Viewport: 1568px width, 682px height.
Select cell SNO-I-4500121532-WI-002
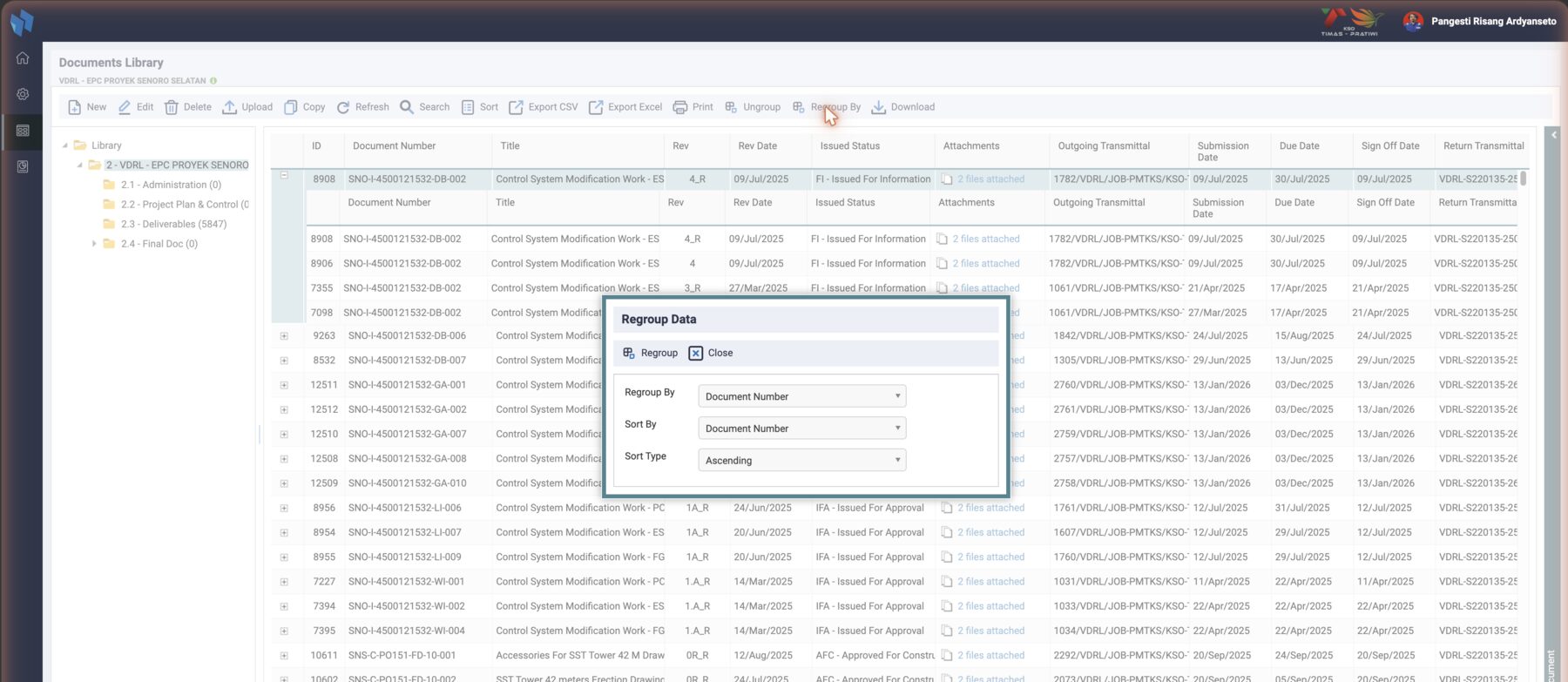point(407,606)
